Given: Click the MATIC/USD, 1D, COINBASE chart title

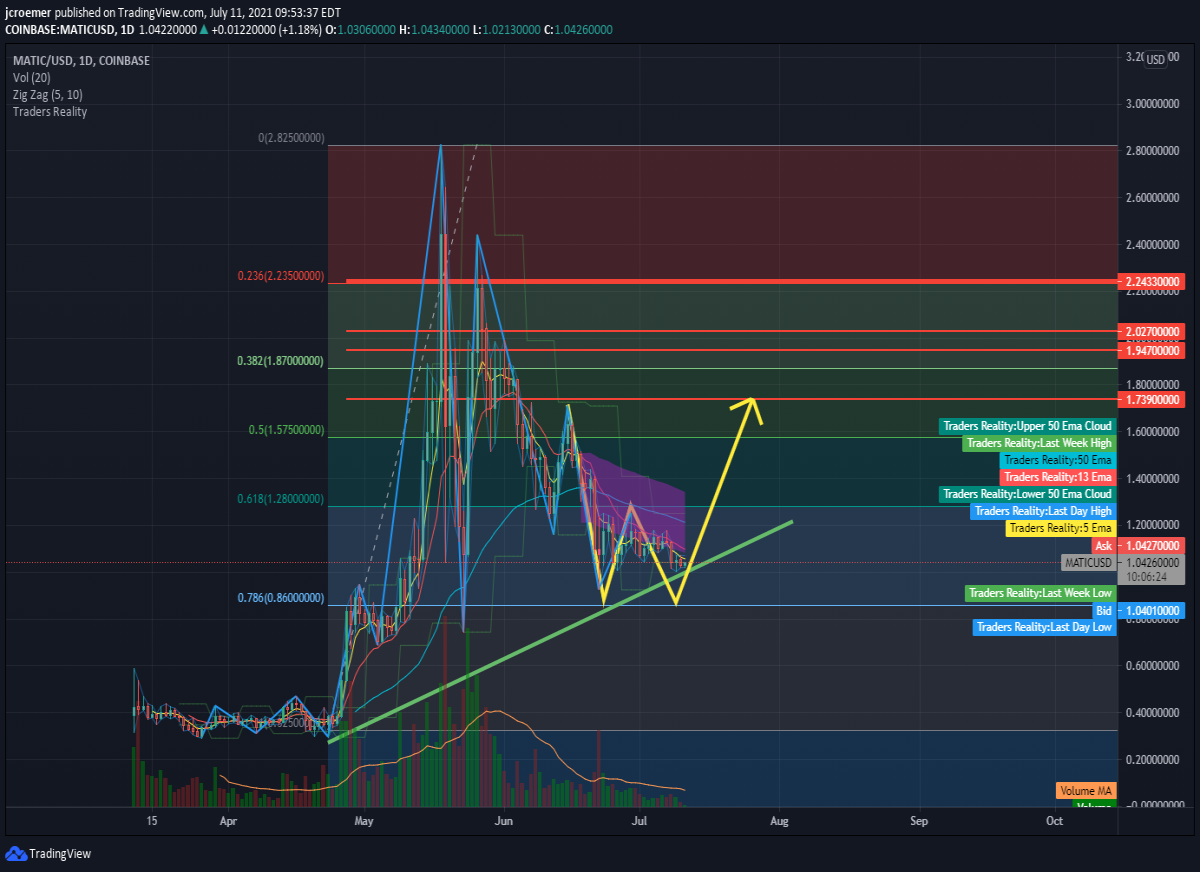Looking at the screenshot, I should pos(81,60).
